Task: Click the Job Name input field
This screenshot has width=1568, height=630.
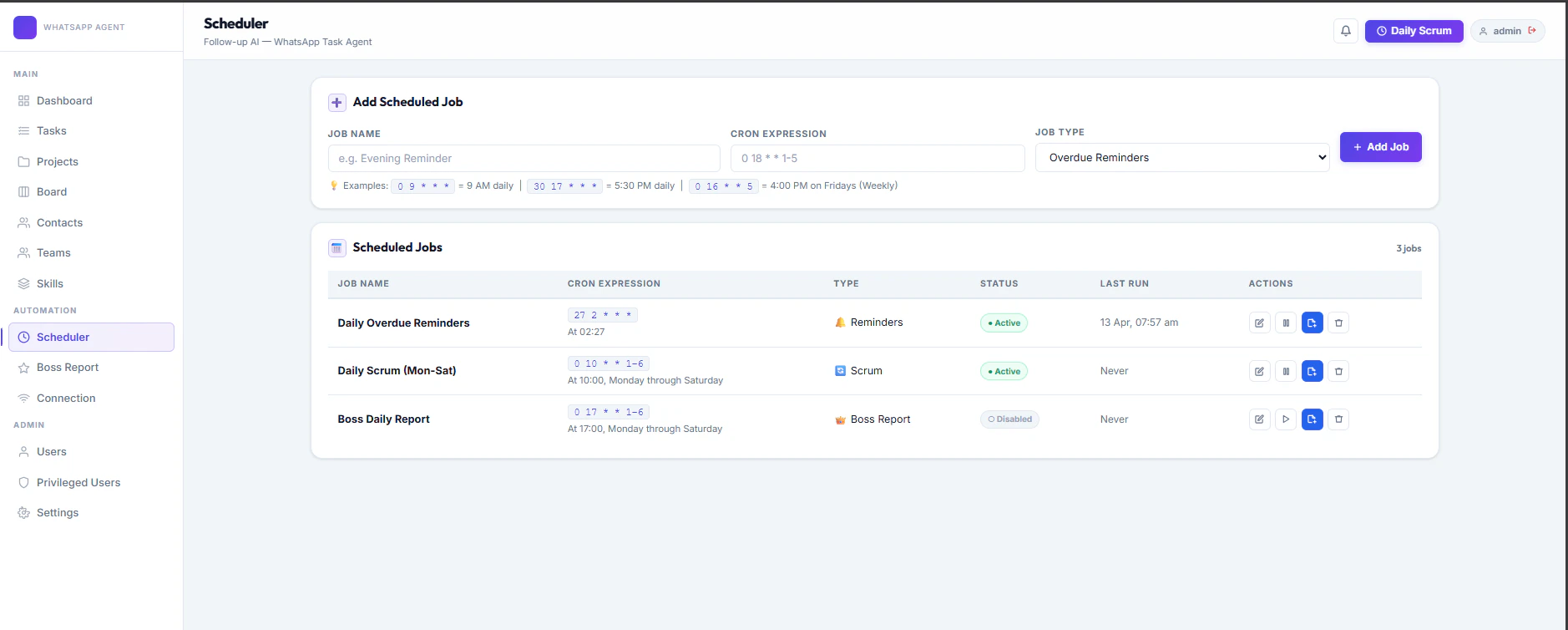Action: pyautogui.click(x=524, y=158)
